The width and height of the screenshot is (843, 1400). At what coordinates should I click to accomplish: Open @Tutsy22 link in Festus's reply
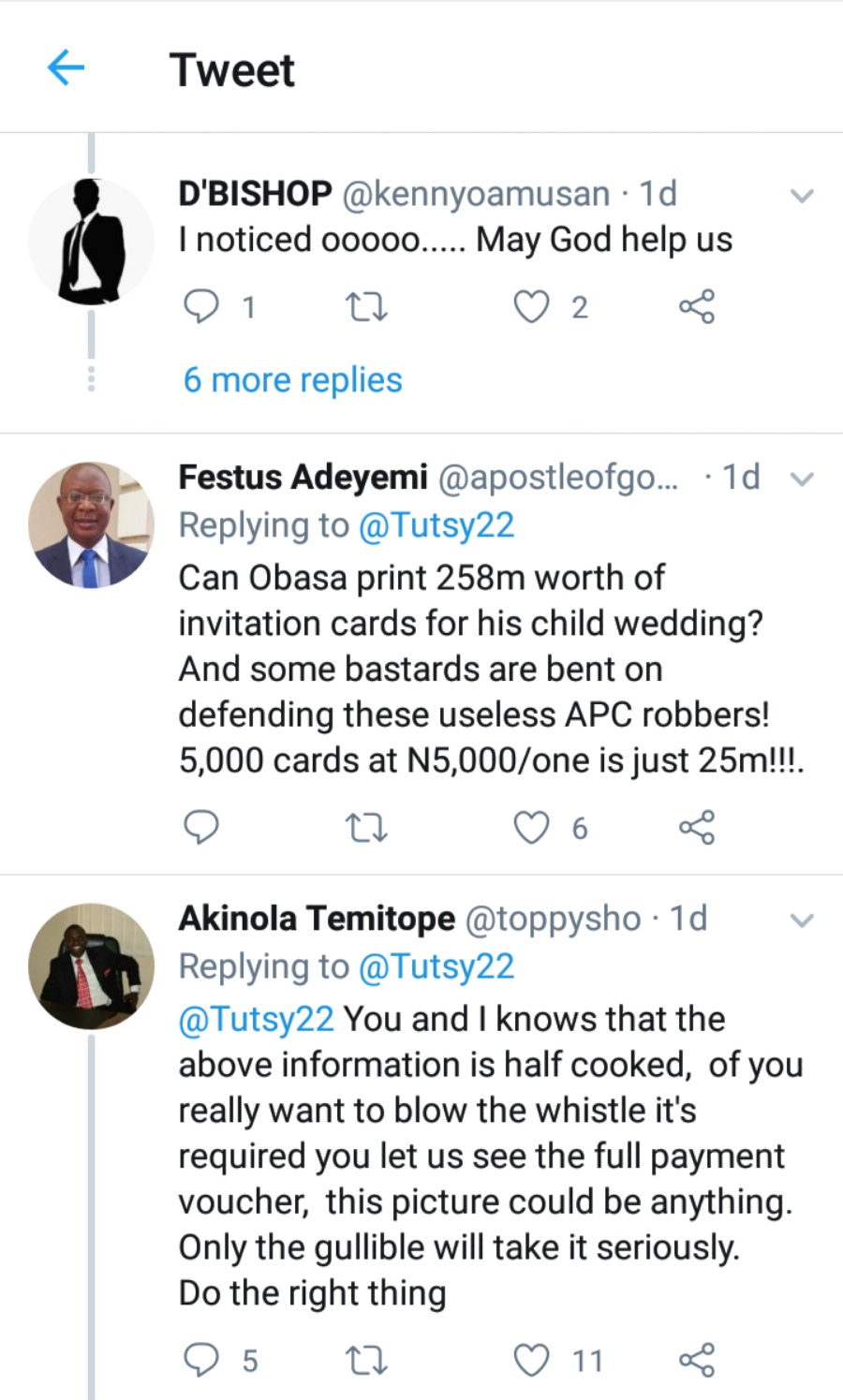pyautogui.click(x=436, y=525)
